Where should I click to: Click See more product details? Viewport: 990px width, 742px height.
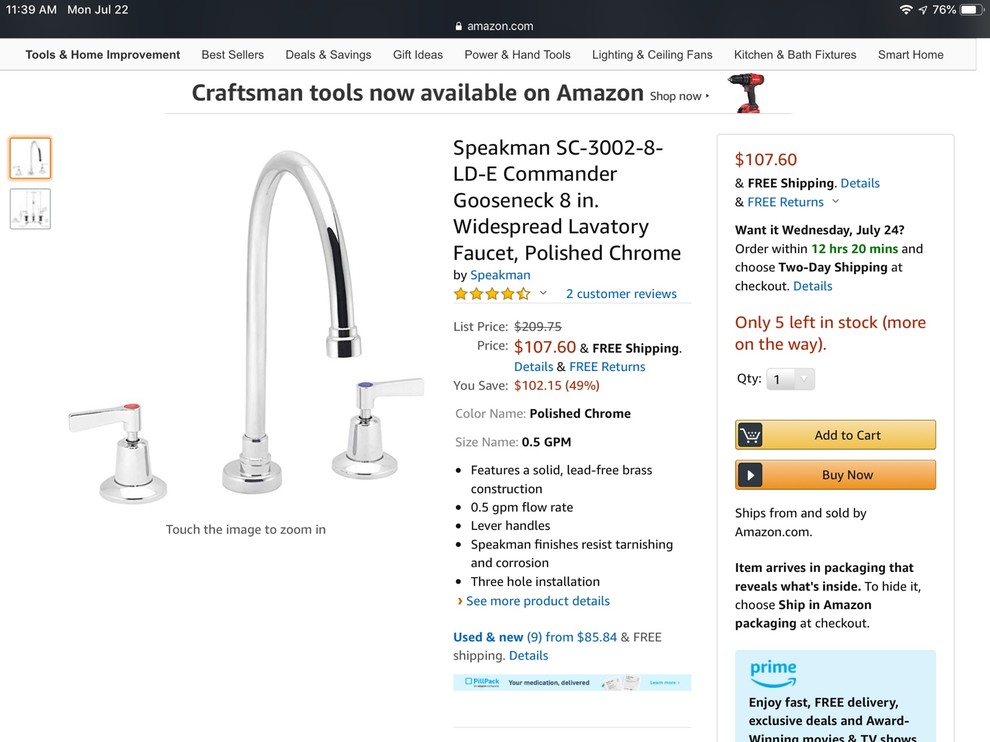[x=538, y=601]
